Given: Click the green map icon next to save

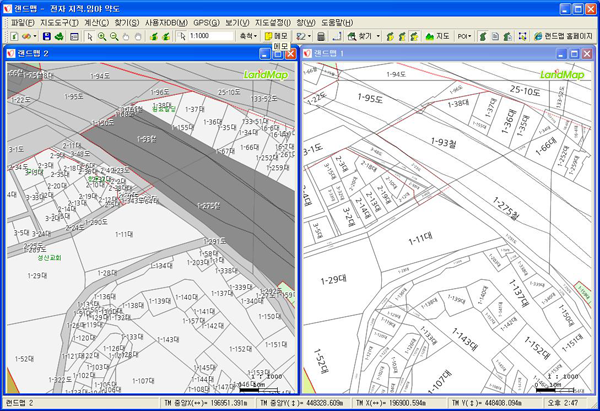Looking at the screenshot, I should (x=59, y=36).
